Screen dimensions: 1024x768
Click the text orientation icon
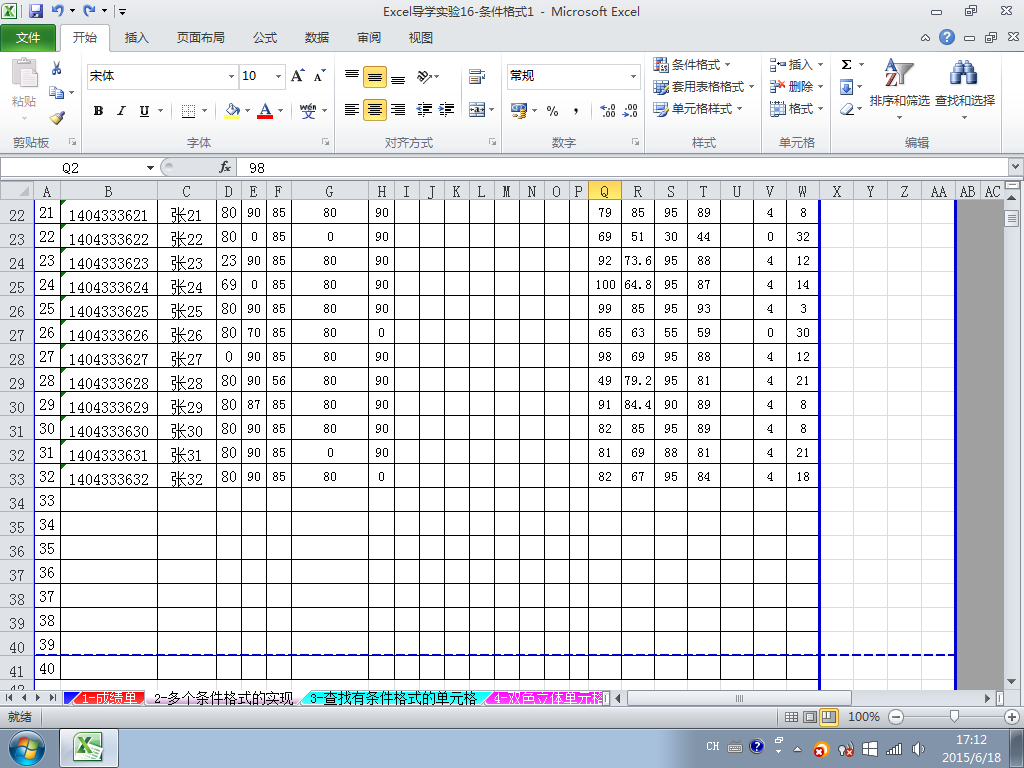click(x=424, y=77)
